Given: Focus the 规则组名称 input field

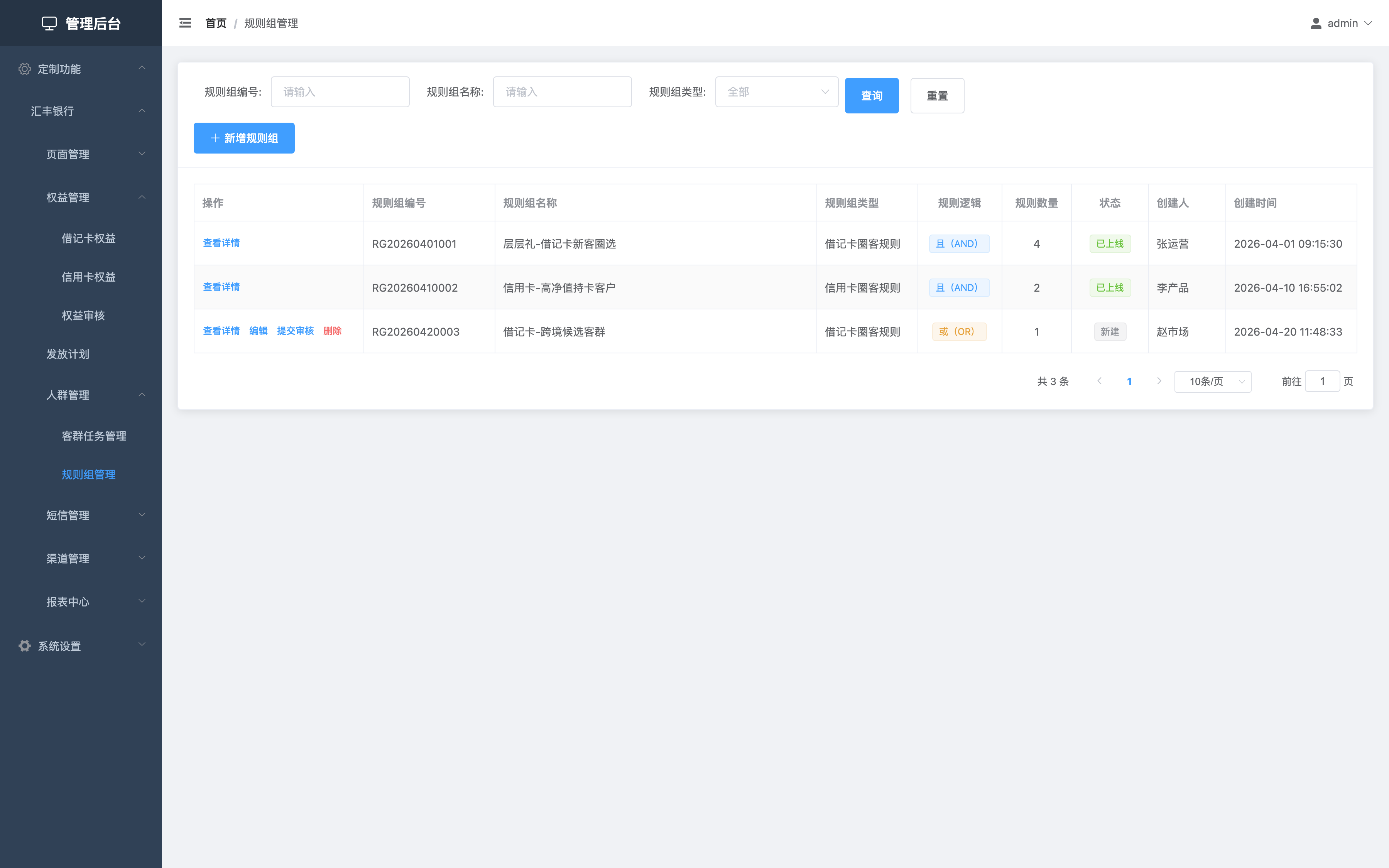Looking at the screenshot, I should click(562, 92).
